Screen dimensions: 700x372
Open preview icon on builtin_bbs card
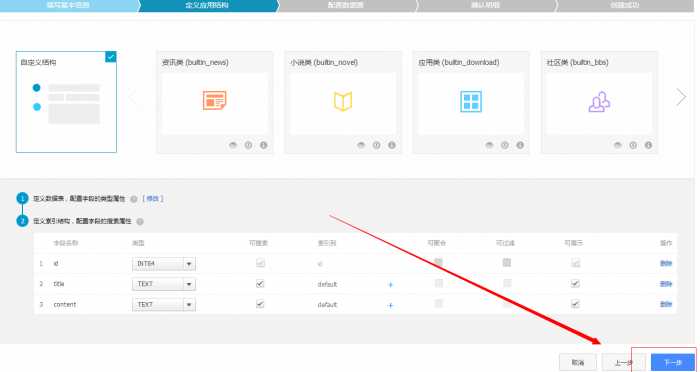618,145
